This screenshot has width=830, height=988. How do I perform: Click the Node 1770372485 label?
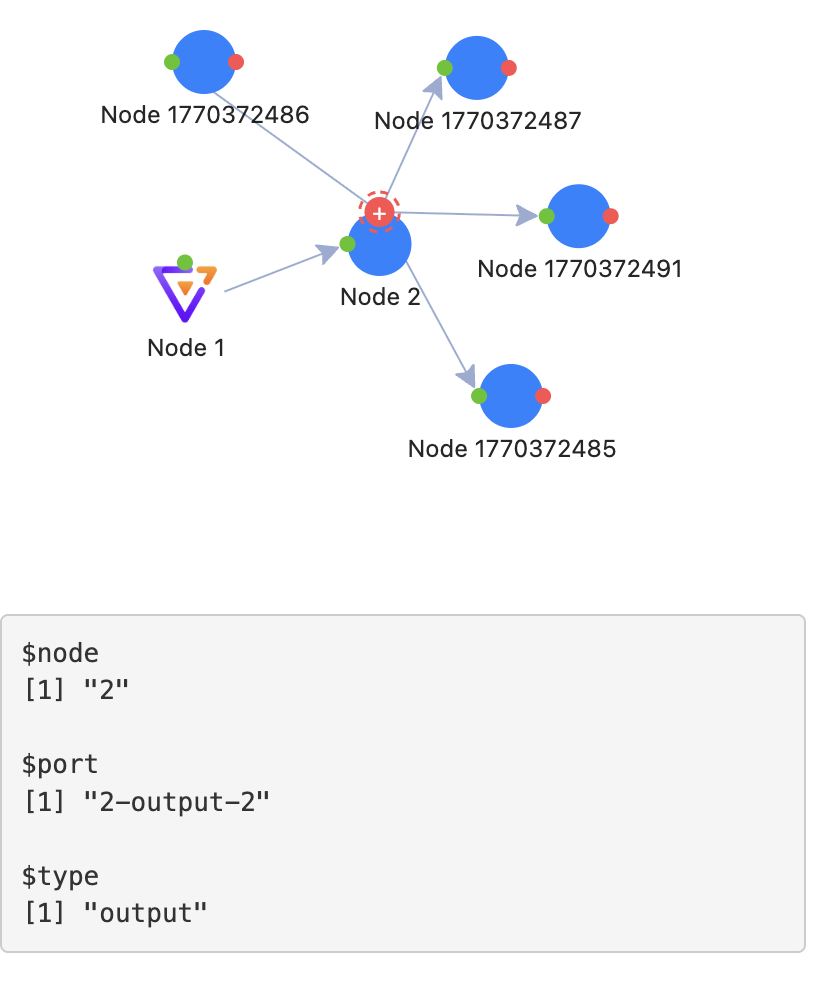[x=512, y=449]
